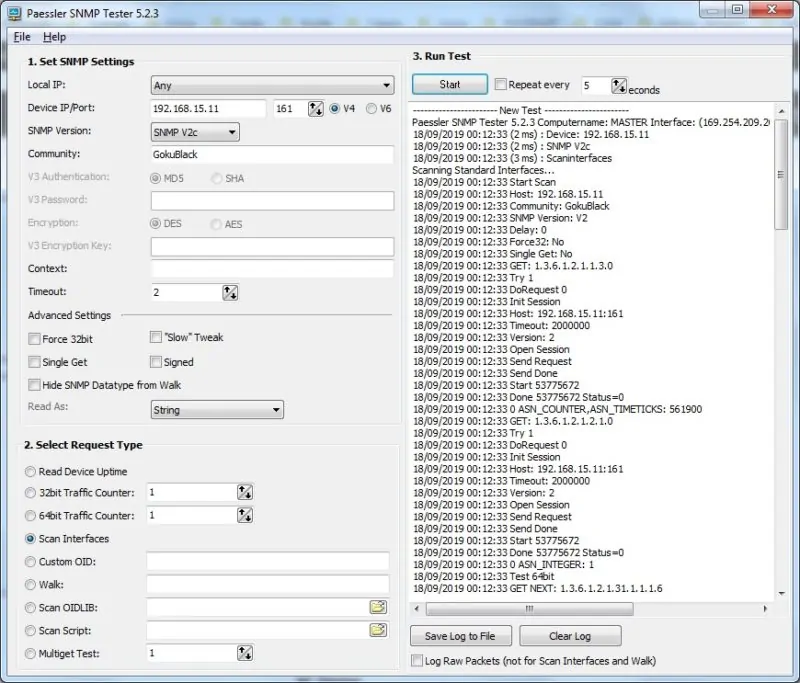Viewport: 800px width, 683px height.
Task: Click the Repeat every seconds spinner
Action: (619, 86)
